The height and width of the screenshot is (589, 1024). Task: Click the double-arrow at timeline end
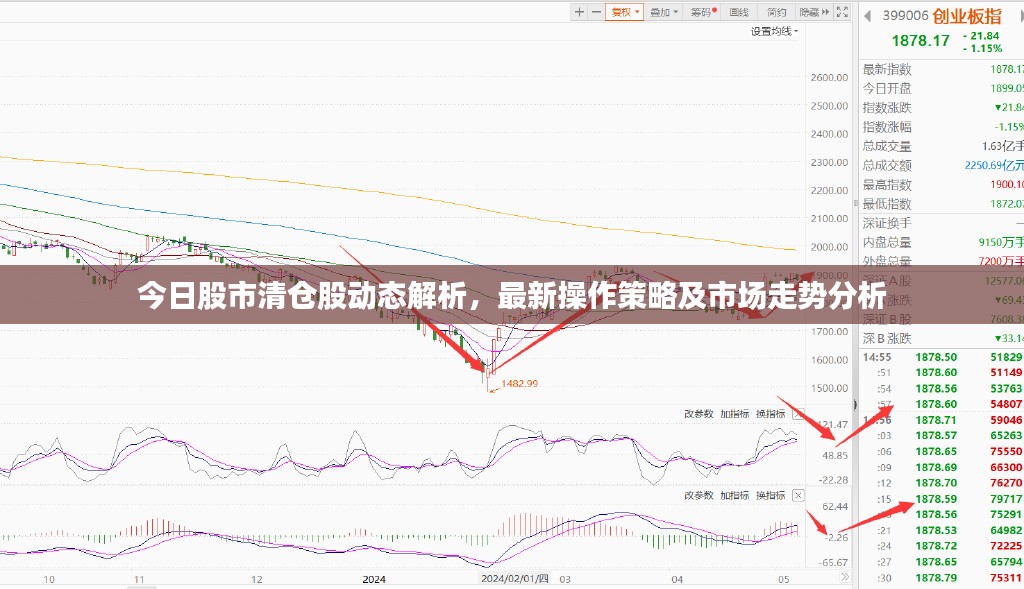pos(844,578)
